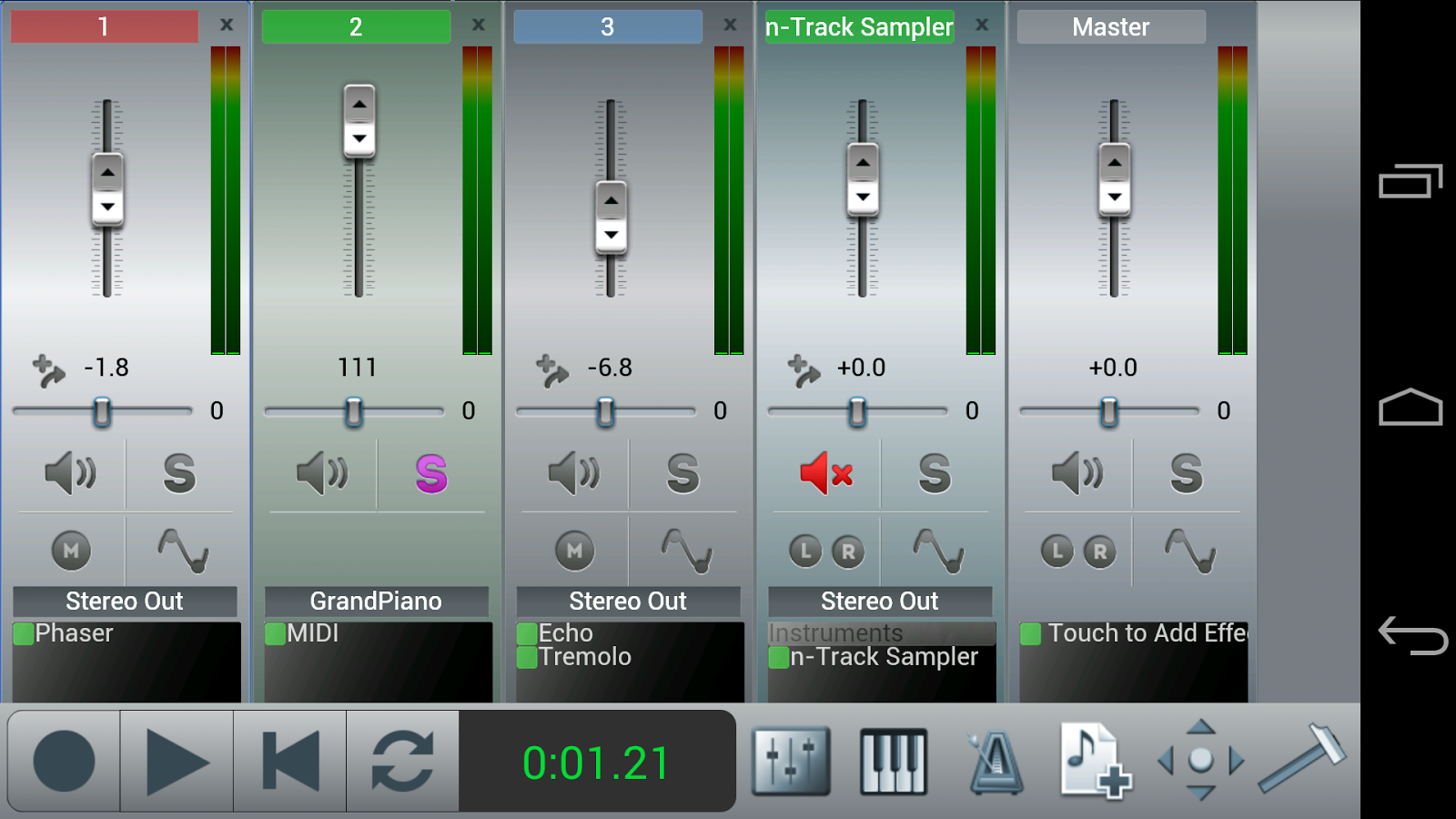
Task: Open send routing icon for n-Track Sampler
Action: pyautogui.click(x=804, y=370)
